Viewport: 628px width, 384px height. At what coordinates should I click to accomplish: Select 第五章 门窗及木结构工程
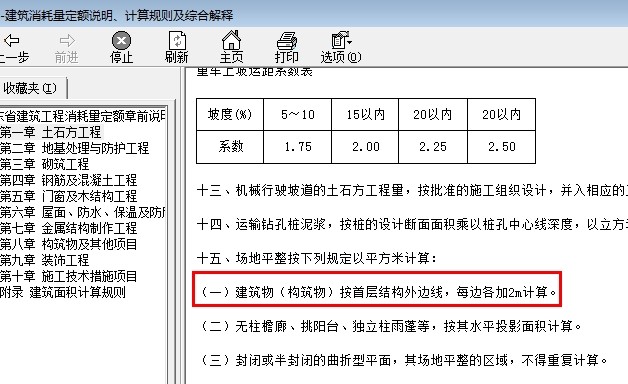tap(68, 196)
